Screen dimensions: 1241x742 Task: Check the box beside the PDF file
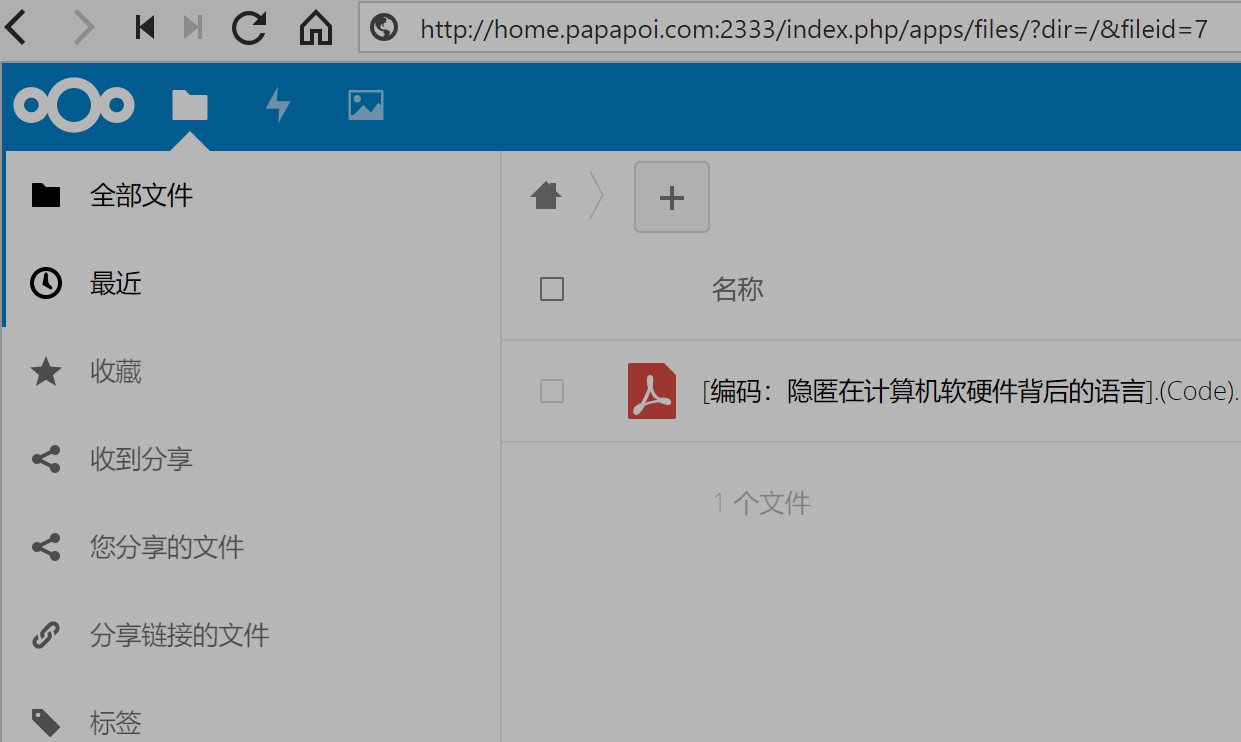point(552,391)
